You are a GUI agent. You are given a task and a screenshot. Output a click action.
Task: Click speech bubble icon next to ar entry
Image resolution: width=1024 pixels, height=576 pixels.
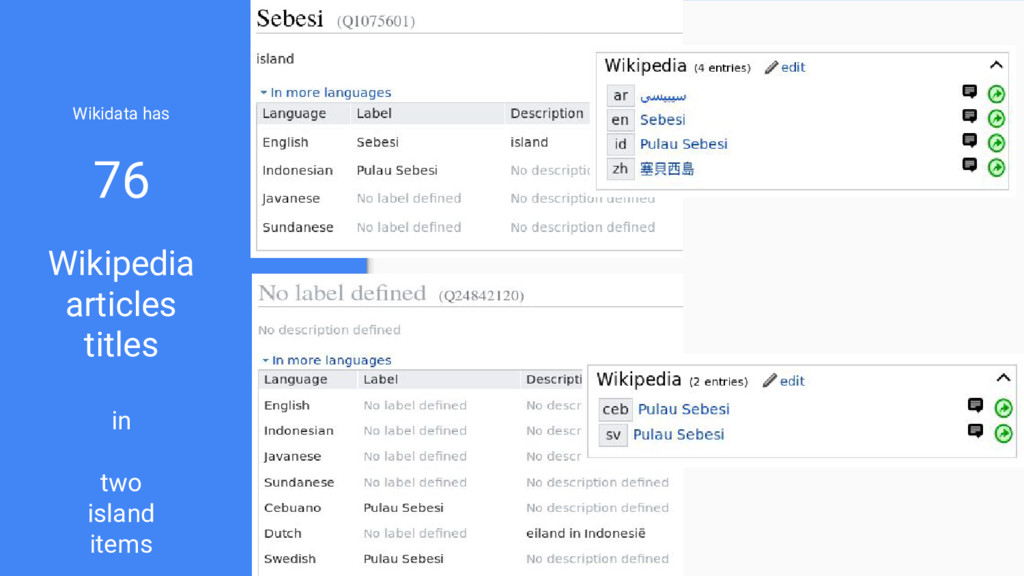click(x=970, y=92)
